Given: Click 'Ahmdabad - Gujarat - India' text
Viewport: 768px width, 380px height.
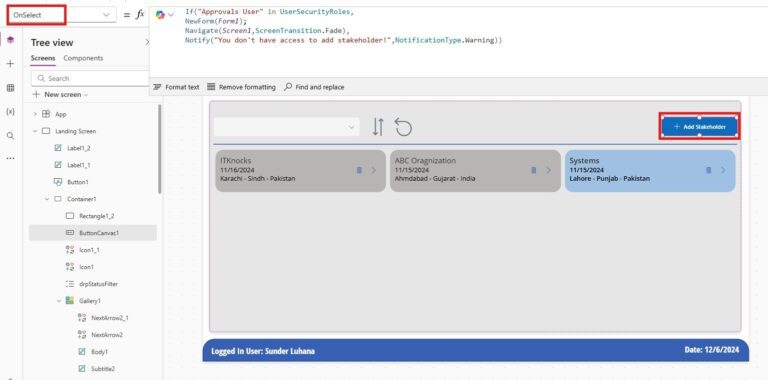Looking at the screenshot, I should (x=434, y=178).
